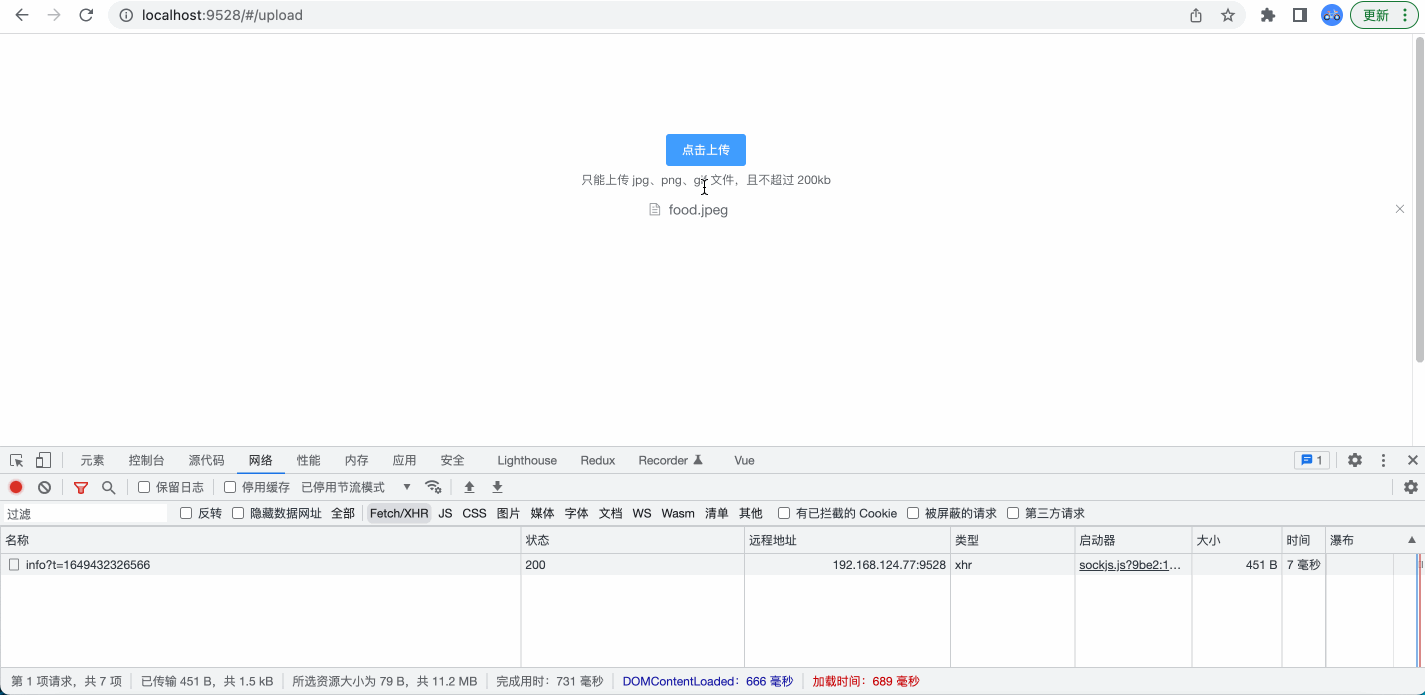Switch to the Lighthouse tab

pos(527,460)
